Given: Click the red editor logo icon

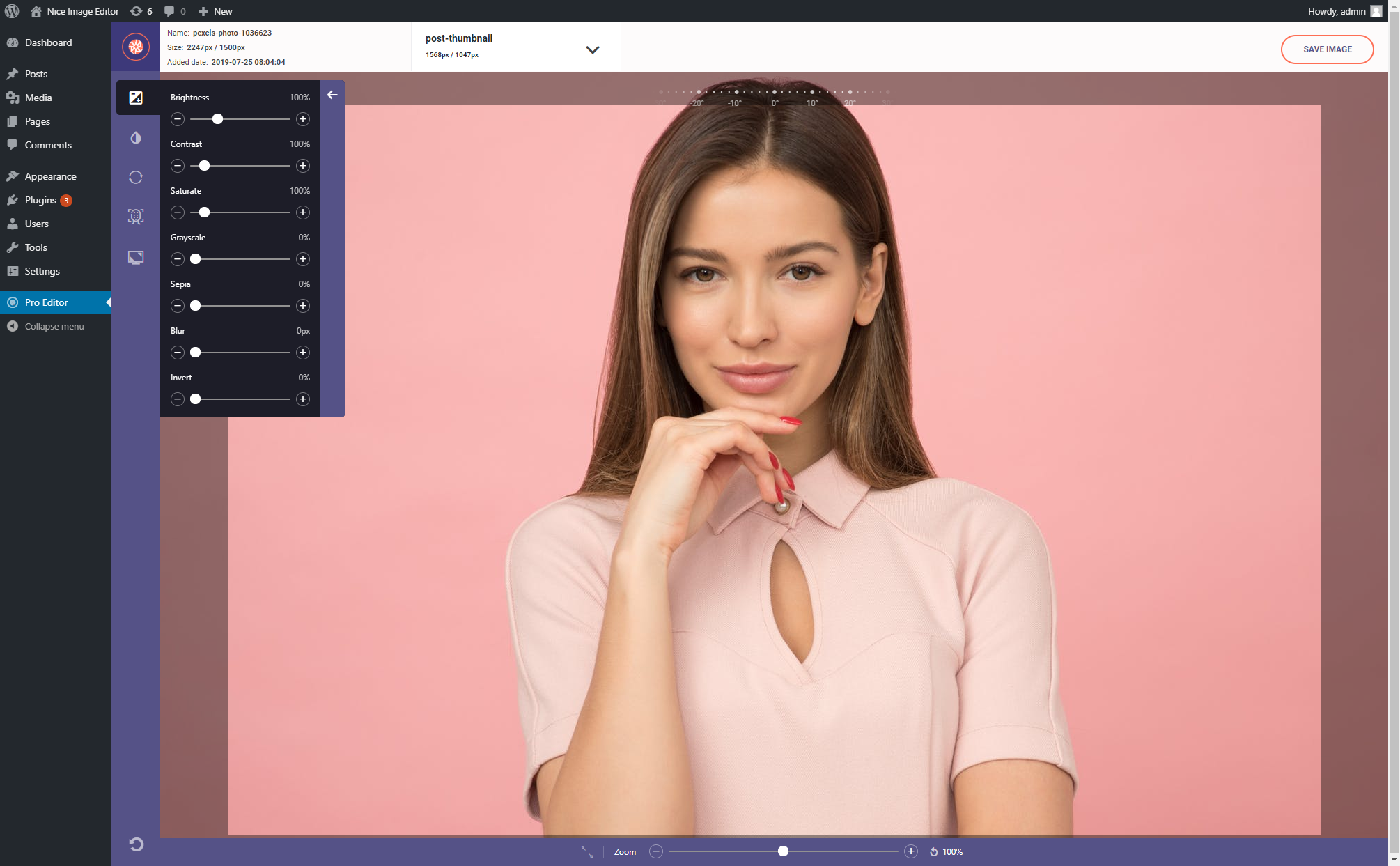Looking at the screenshot, I should click(x=136, y=47).
